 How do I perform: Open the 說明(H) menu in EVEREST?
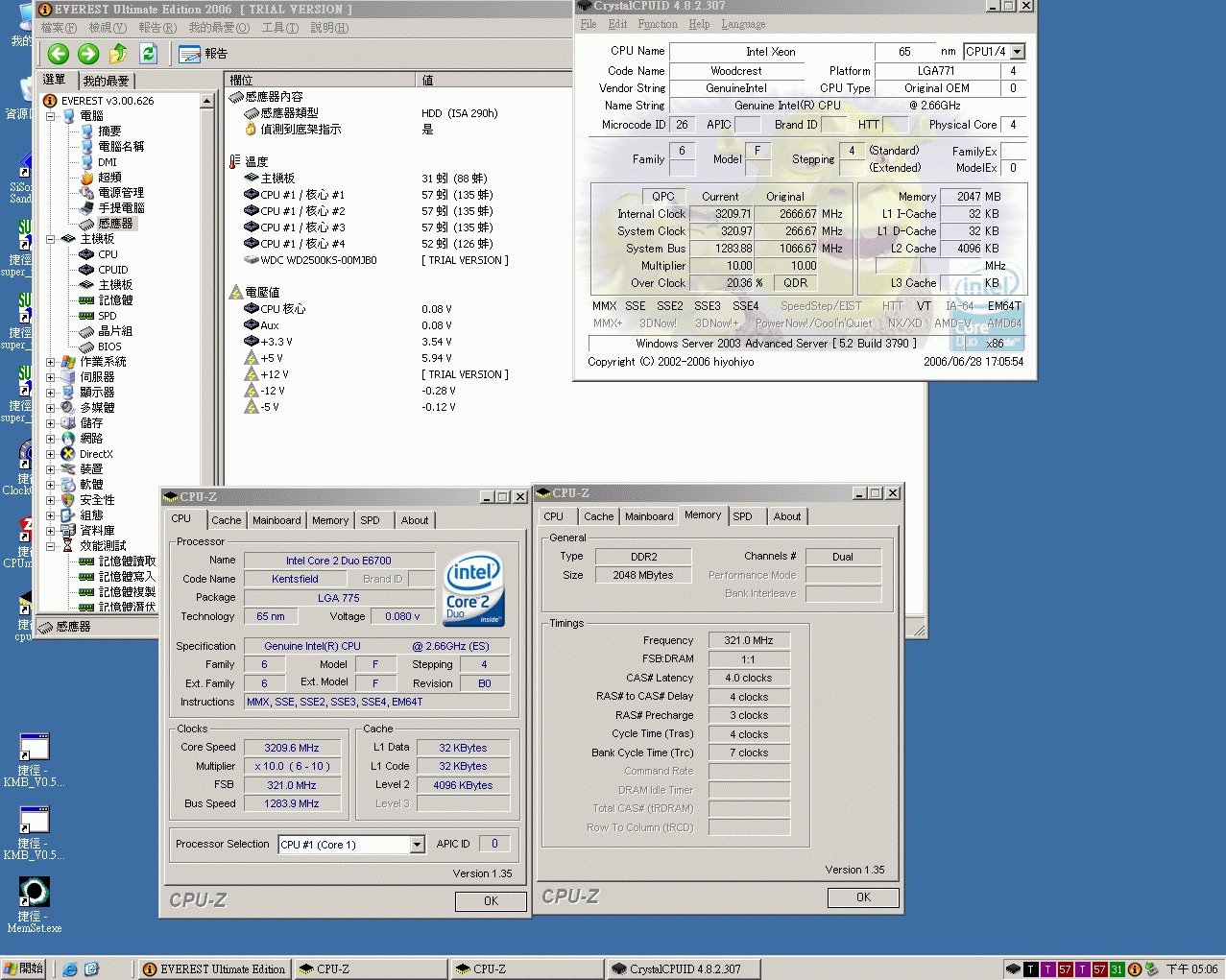click(329, 28)
